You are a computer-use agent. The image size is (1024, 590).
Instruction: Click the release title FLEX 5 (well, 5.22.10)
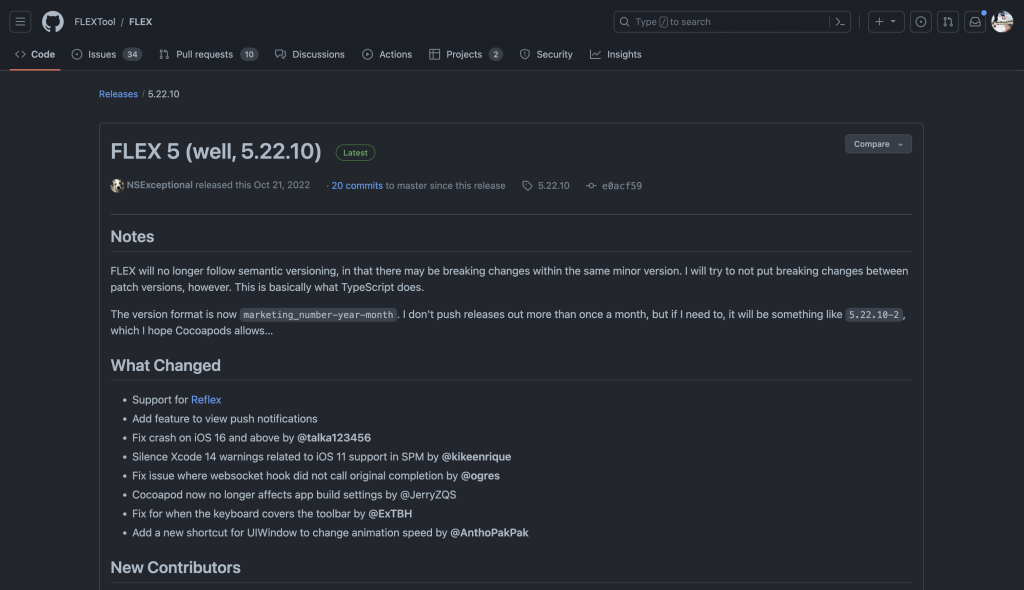click(x=216, y=152)
